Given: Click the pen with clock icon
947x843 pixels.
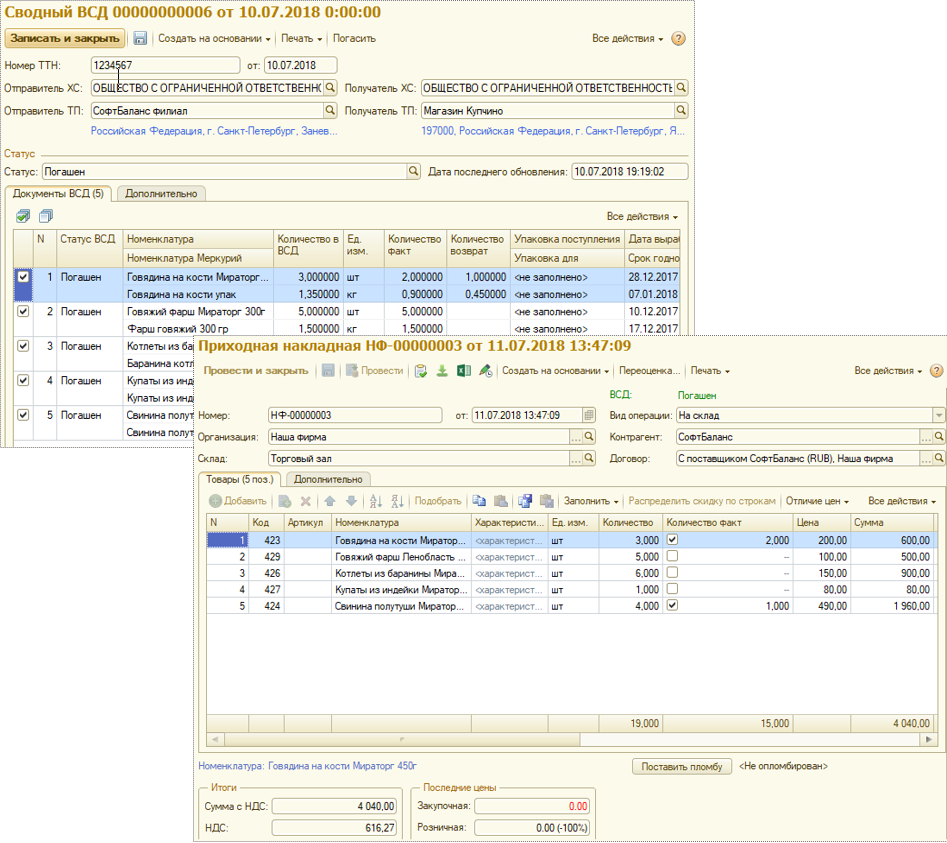Looking at the screenshot, I should [486, 371].
